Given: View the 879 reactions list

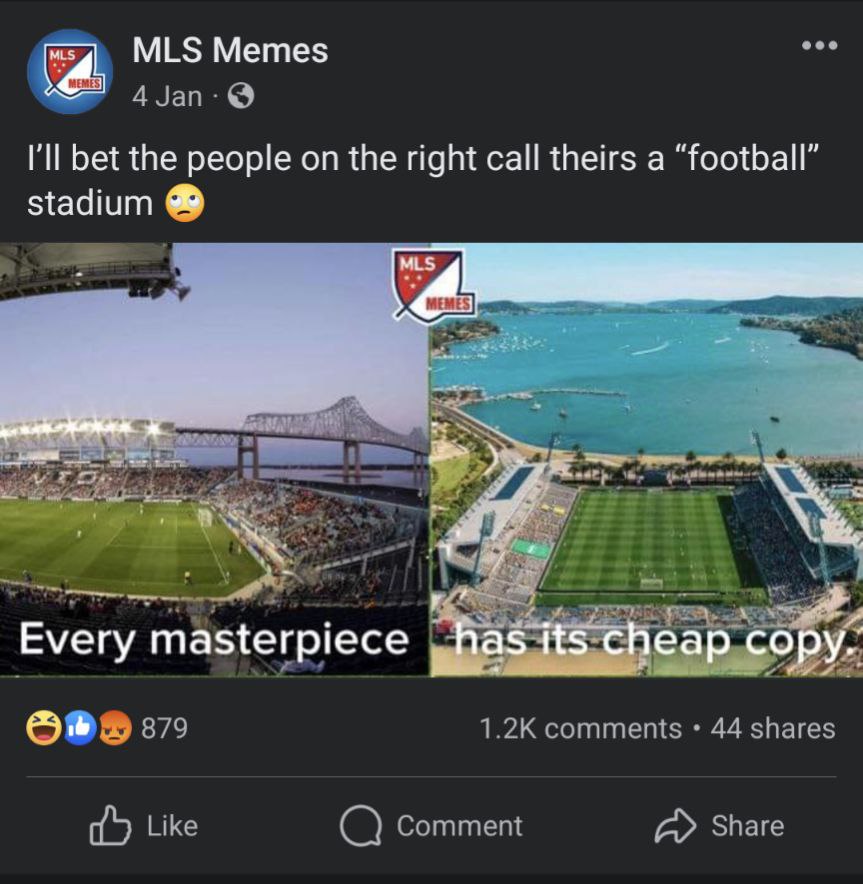Looking at the screenshot, I should click(x=164, y=728).
